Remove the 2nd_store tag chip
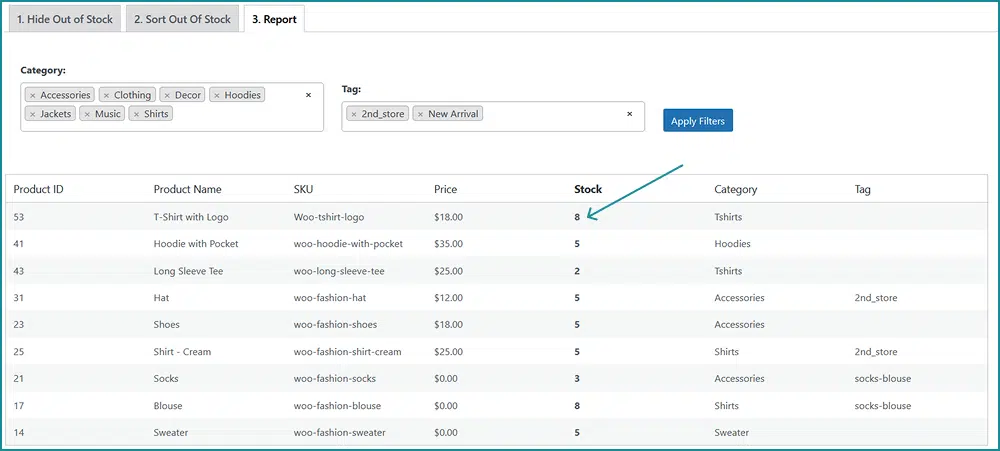 [353, 114]
